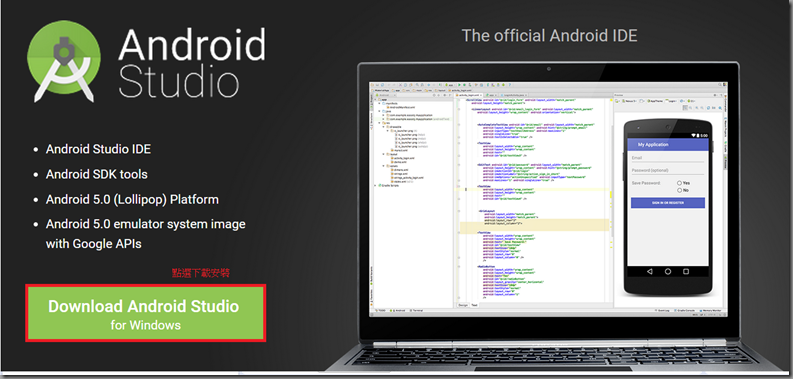This screenshot has height=379, width=793.
Task: Click the 'My Application' title bar in phone preview
Action: click(668, 145)
